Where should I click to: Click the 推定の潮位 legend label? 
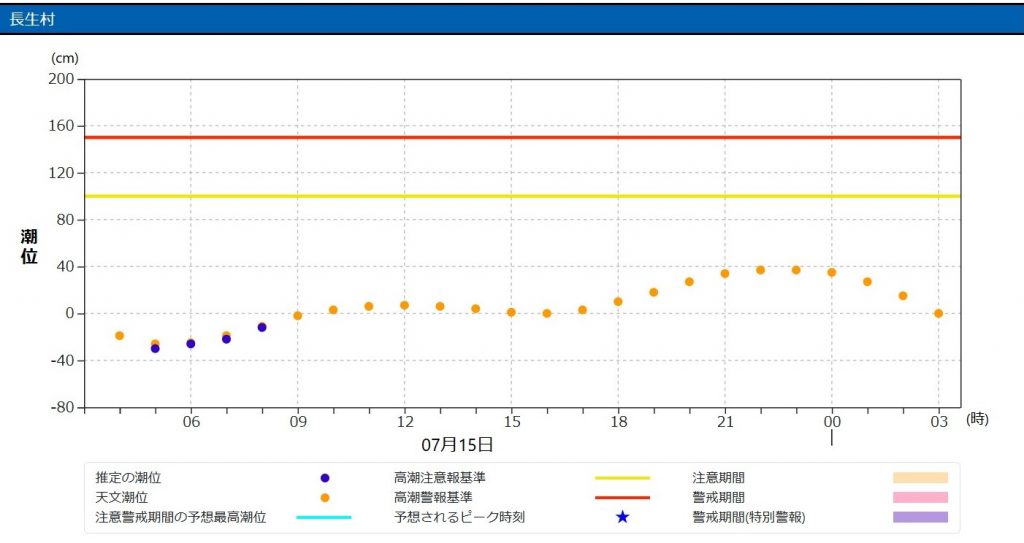(x=128, y=478)
